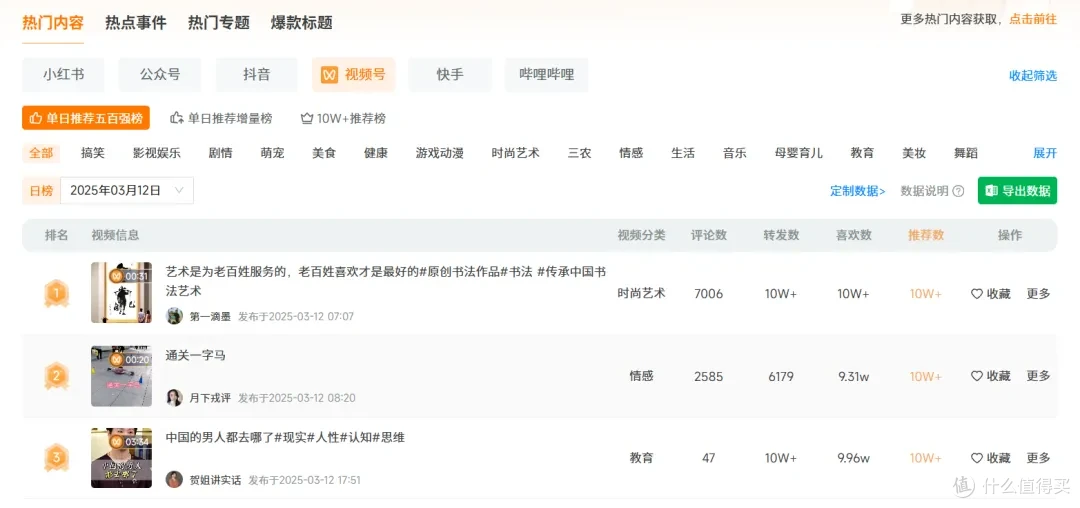The image size is (1080, 508).
Task: Collapse filters via 收起筛选
Action: (1032, 76)
